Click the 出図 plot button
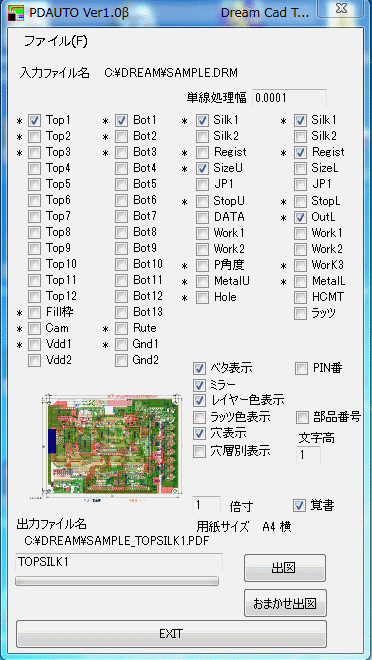Viewport: 372px width, 660px height. 285,568
